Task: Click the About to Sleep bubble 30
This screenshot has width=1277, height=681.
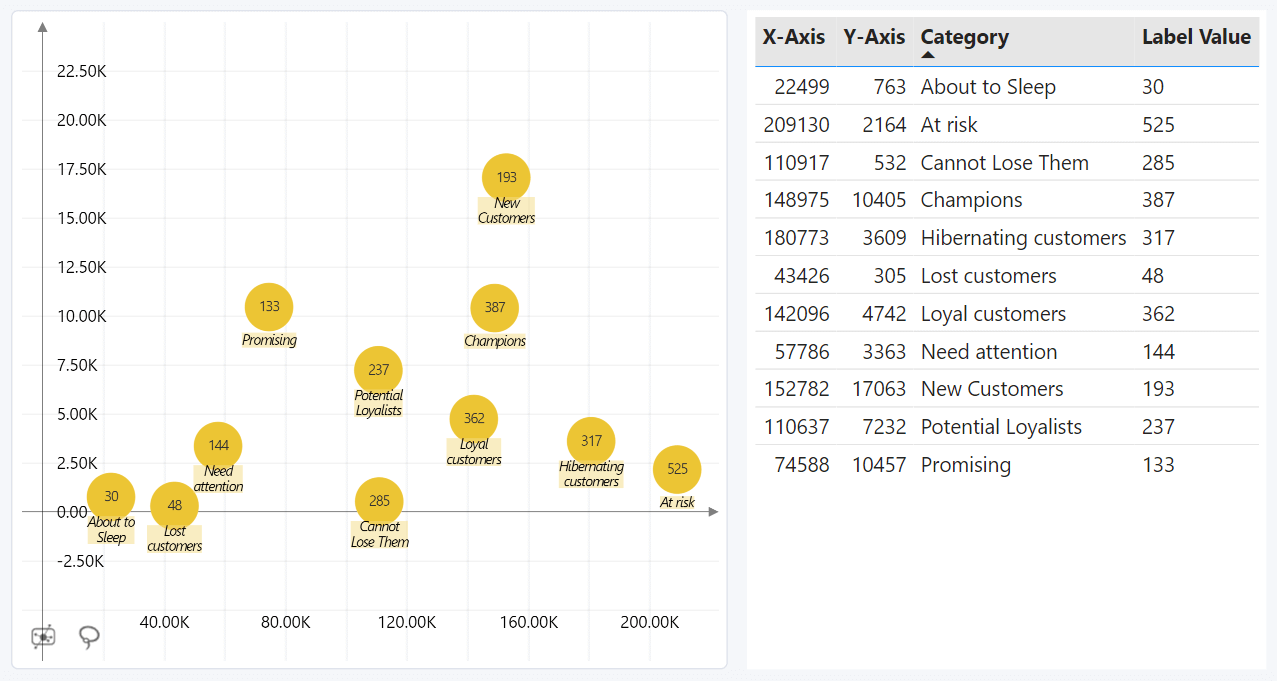Action: [x=111, y=496]
